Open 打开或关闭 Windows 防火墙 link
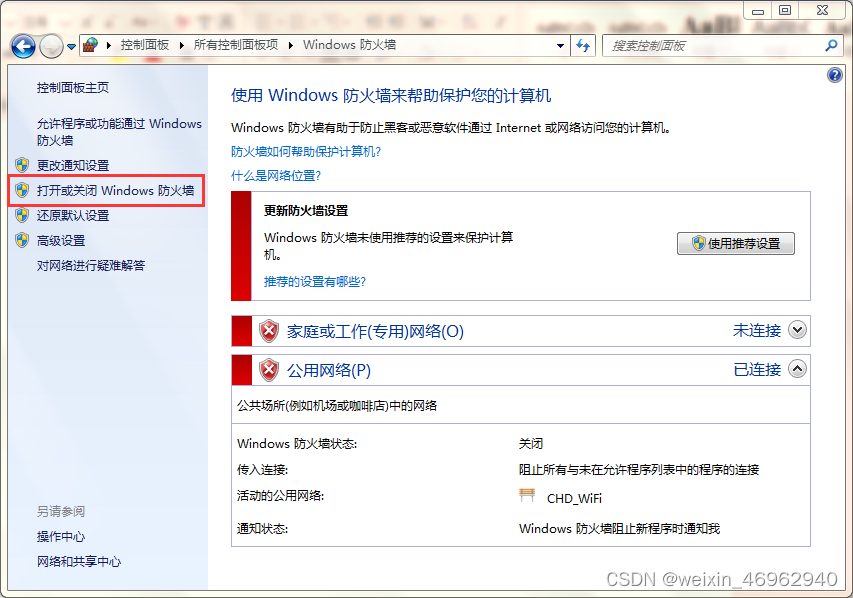 coord(115,190)
